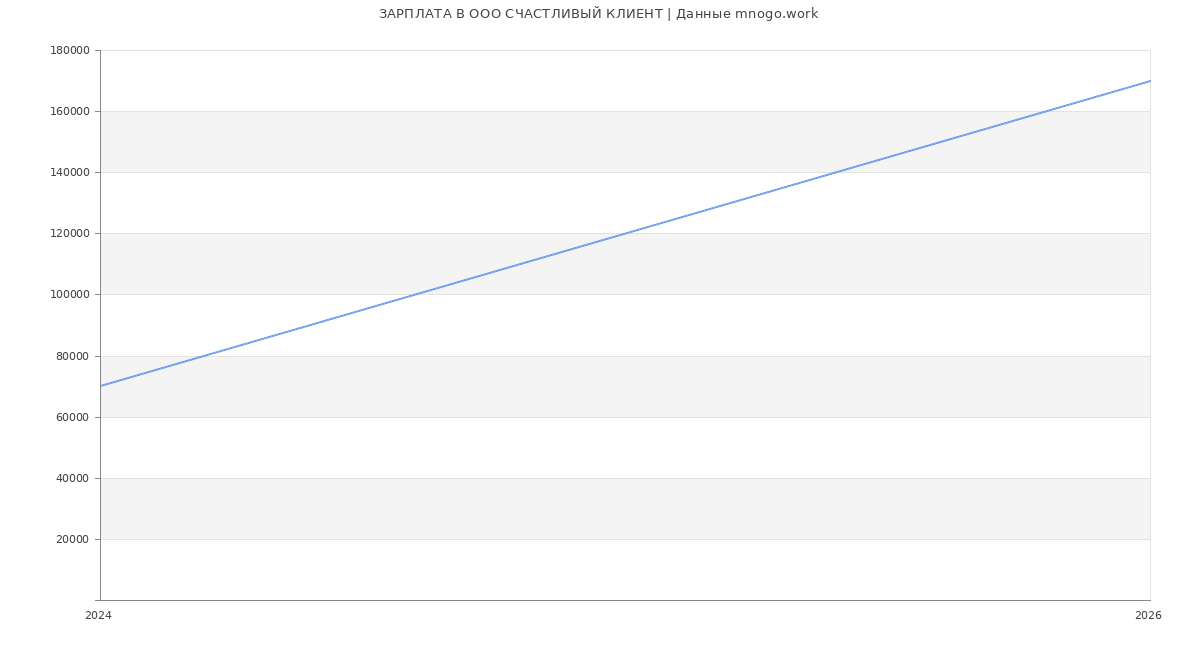Click the 80000 y-axis label
Image resolution: width=1200 pixels, height=650 pixels.
[72, 357]
